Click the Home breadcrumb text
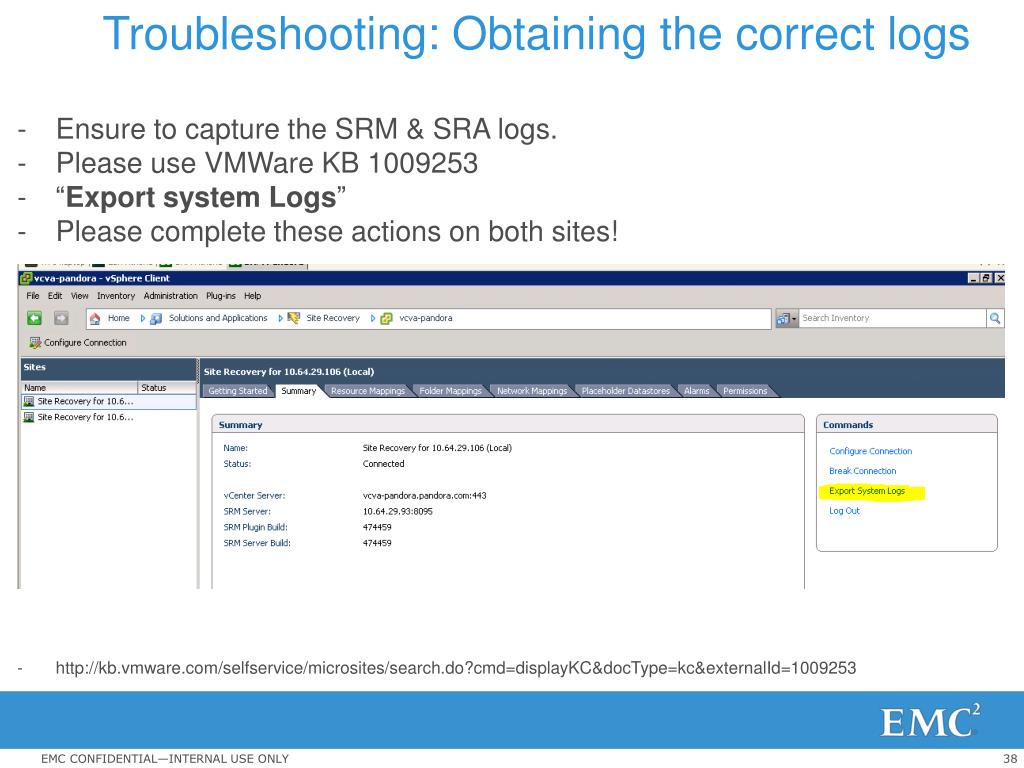 pos(118,318)
